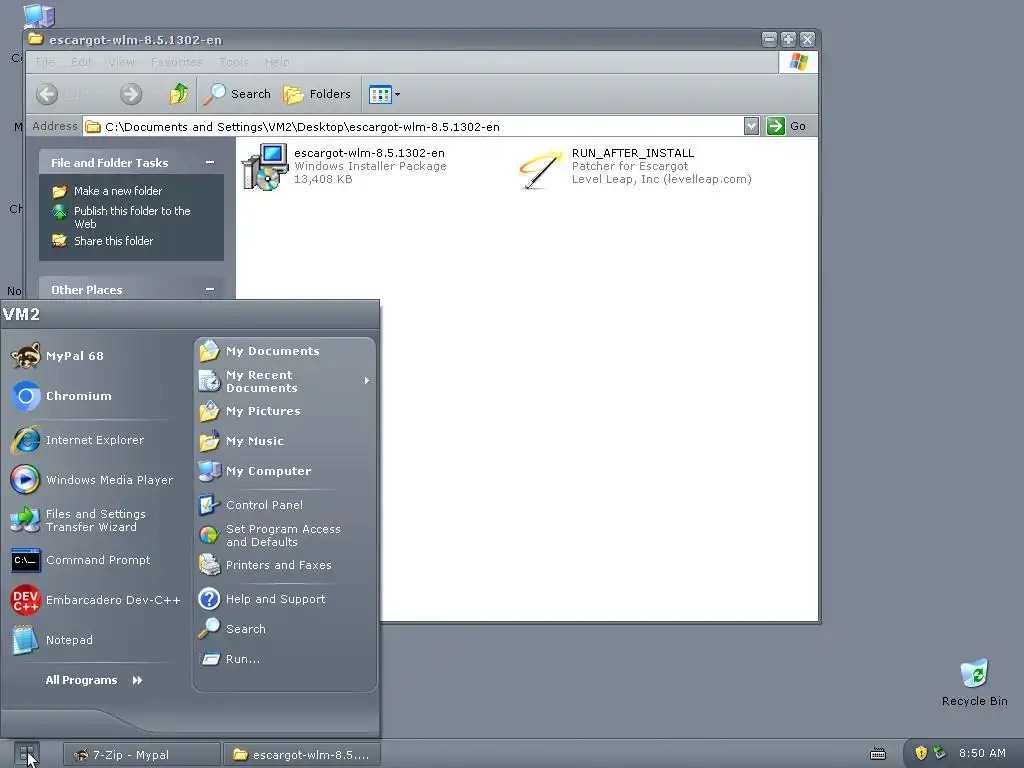The width and height of the screenshot is (1024, 768).
Task: Open the Views dropdown button
Action: click(384, 94)
